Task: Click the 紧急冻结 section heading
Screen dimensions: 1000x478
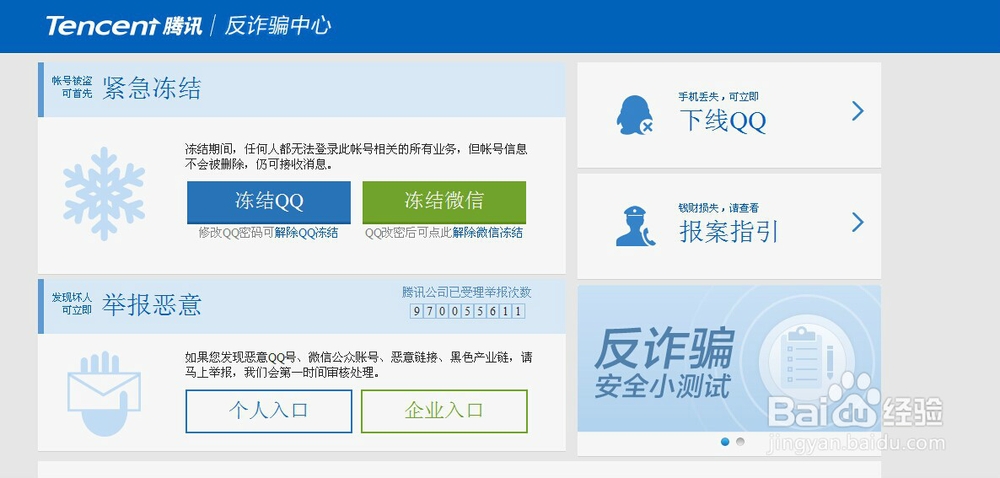Action: tap(152, 89)
